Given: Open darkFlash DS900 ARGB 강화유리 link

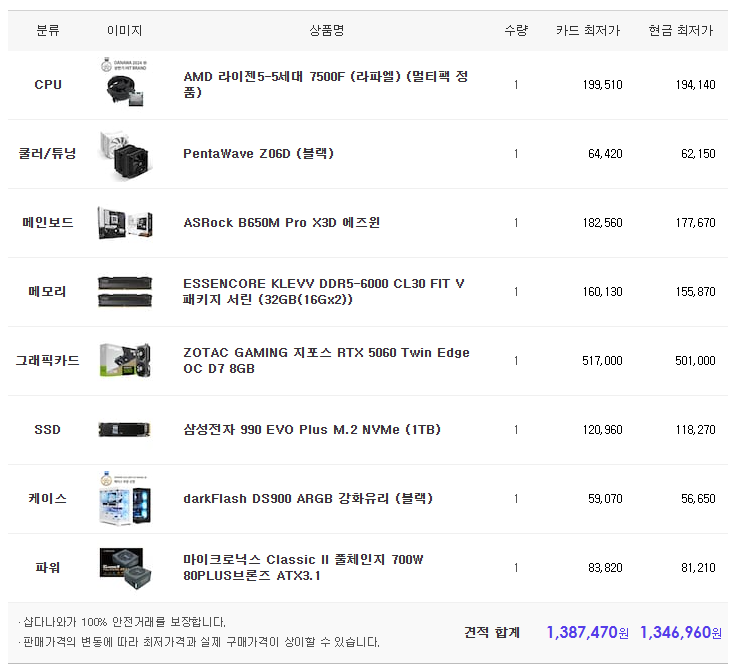Looking at the screenshot, I should coord(308,498).
